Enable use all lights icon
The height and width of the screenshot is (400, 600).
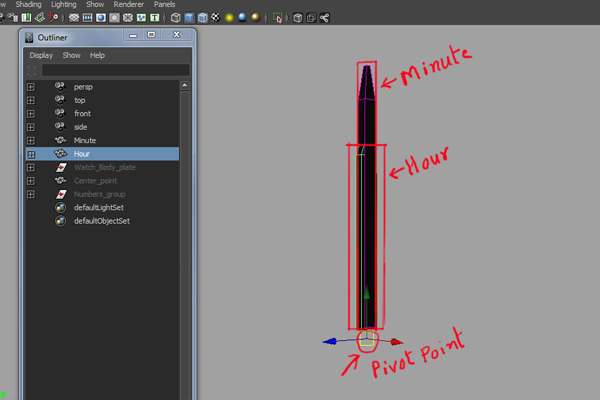(x=229, y=18)
